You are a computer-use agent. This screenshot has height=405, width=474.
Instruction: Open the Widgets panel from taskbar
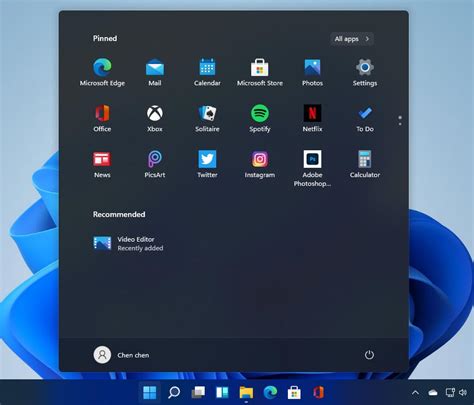[x=222, y=392]
